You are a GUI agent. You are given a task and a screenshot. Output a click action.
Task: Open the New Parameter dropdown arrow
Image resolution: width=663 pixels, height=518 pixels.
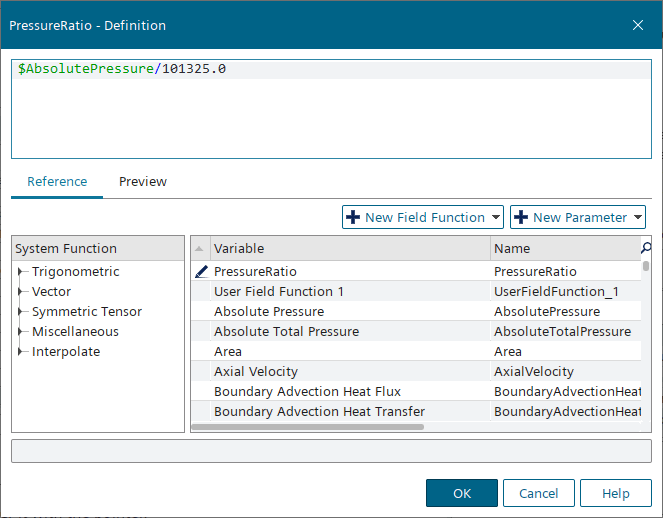point(637,217)
